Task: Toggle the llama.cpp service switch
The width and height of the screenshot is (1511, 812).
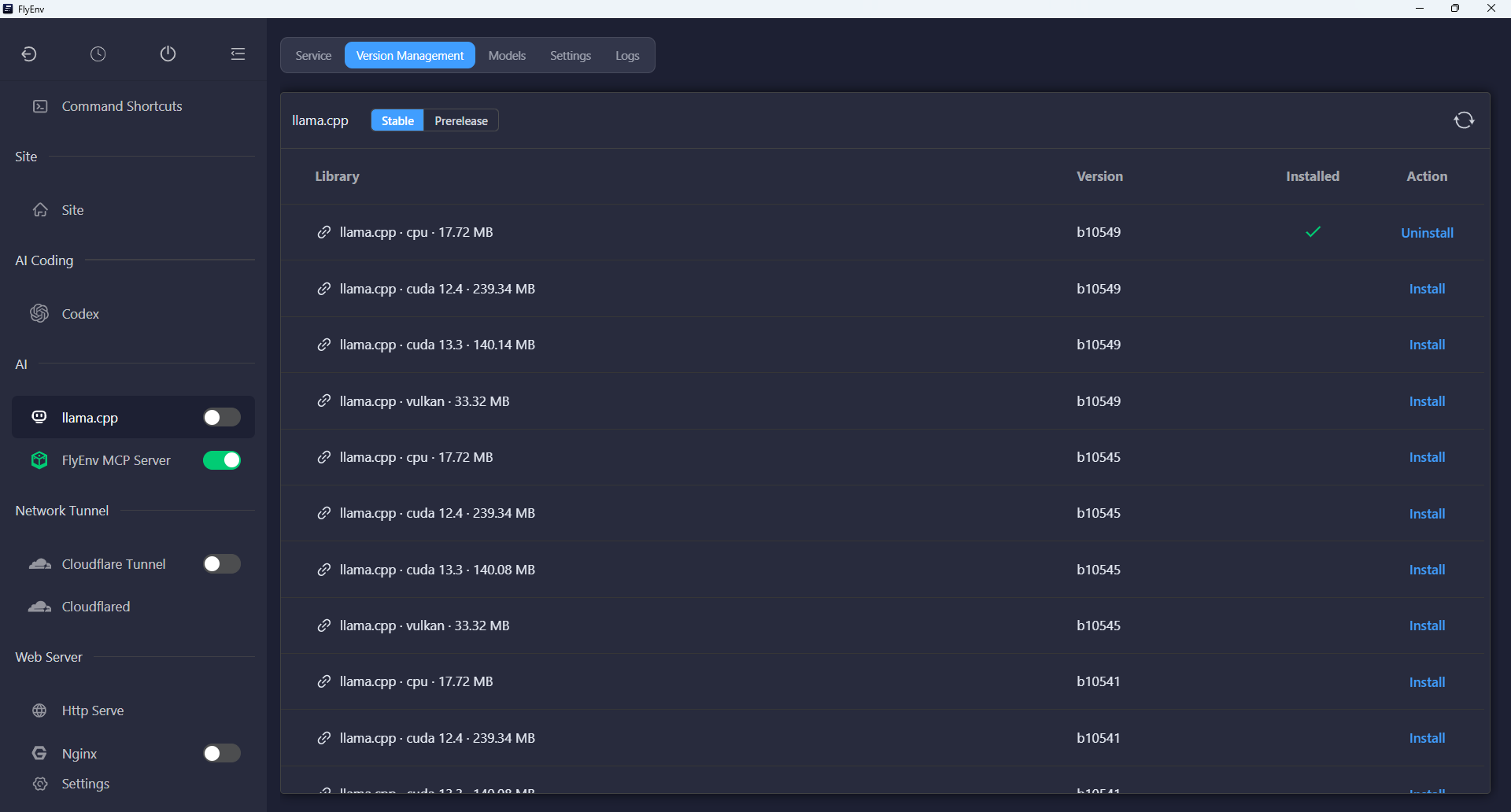Action: point(222,417)
